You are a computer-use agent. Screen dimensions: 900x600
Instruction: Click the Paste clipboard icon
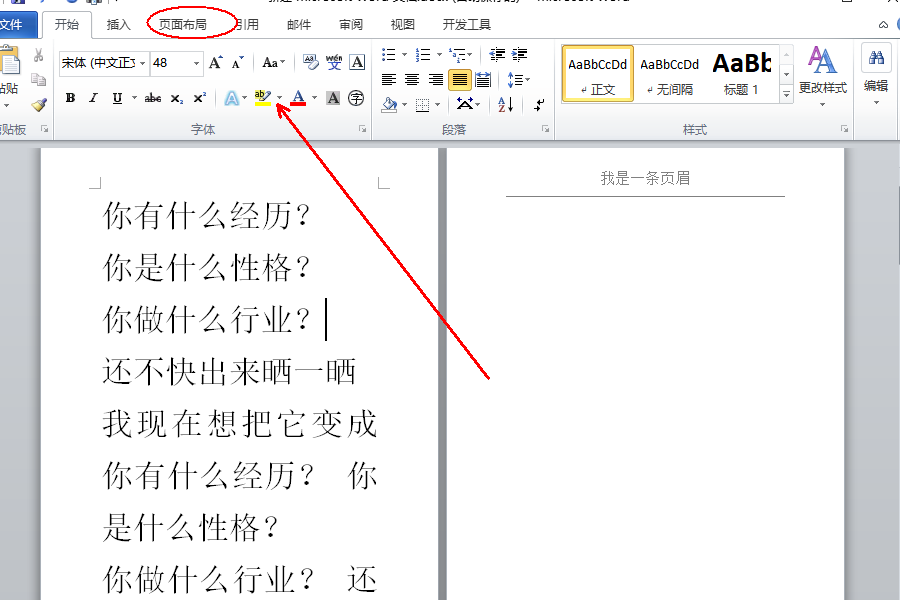pyautogui.click(x=9, y=61)
